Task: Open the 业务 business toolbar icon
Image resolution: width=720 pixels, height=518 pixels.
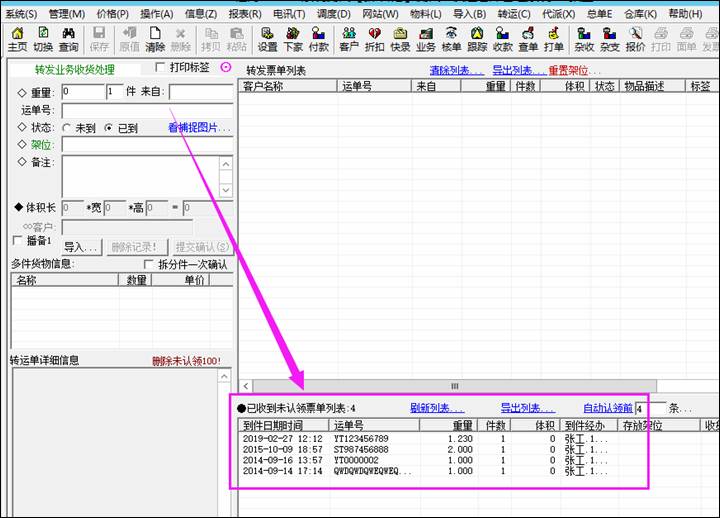Action: (426, 39)
